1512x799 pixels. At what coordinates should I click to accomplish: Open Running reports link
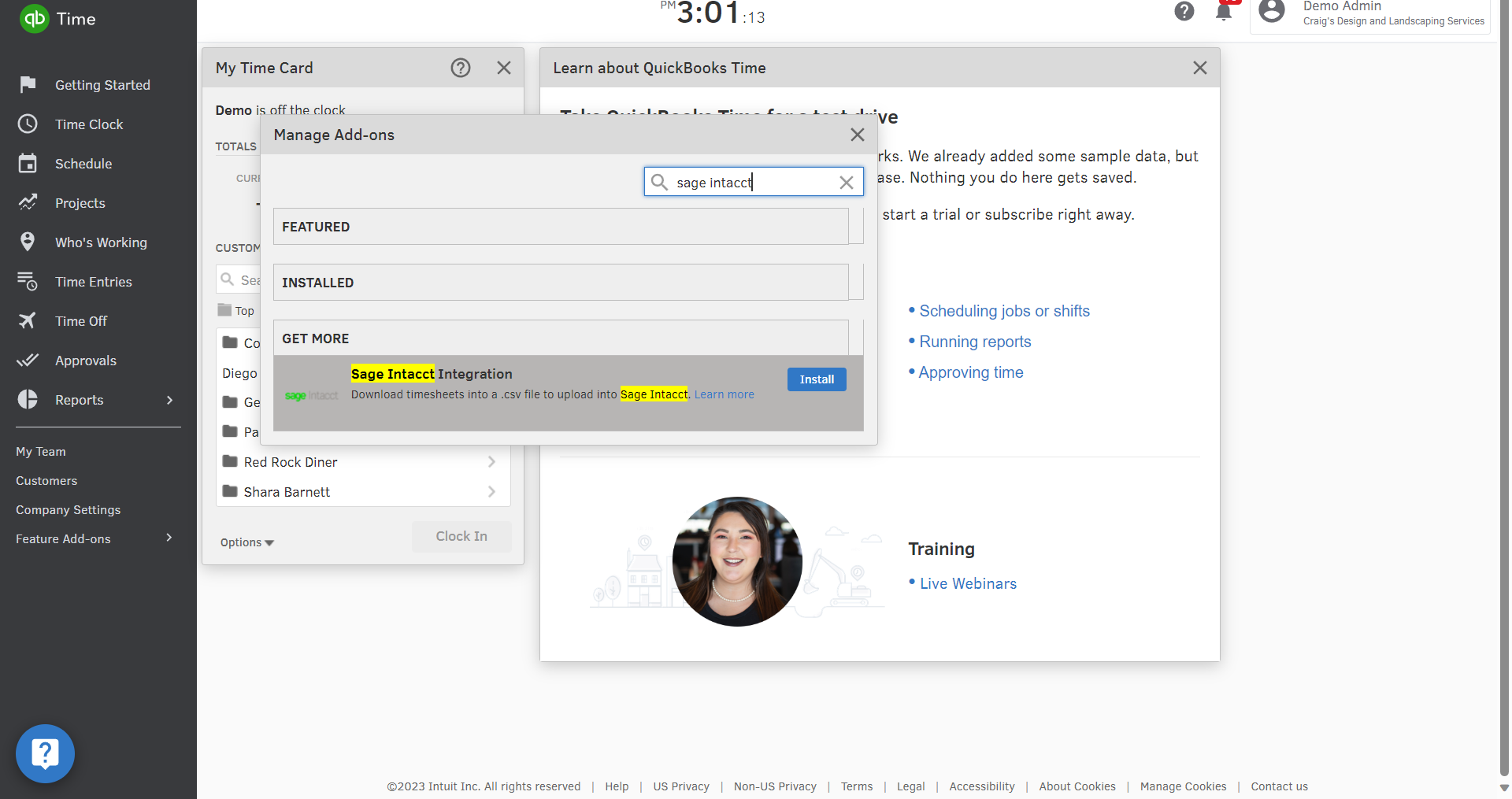point(975,342)
